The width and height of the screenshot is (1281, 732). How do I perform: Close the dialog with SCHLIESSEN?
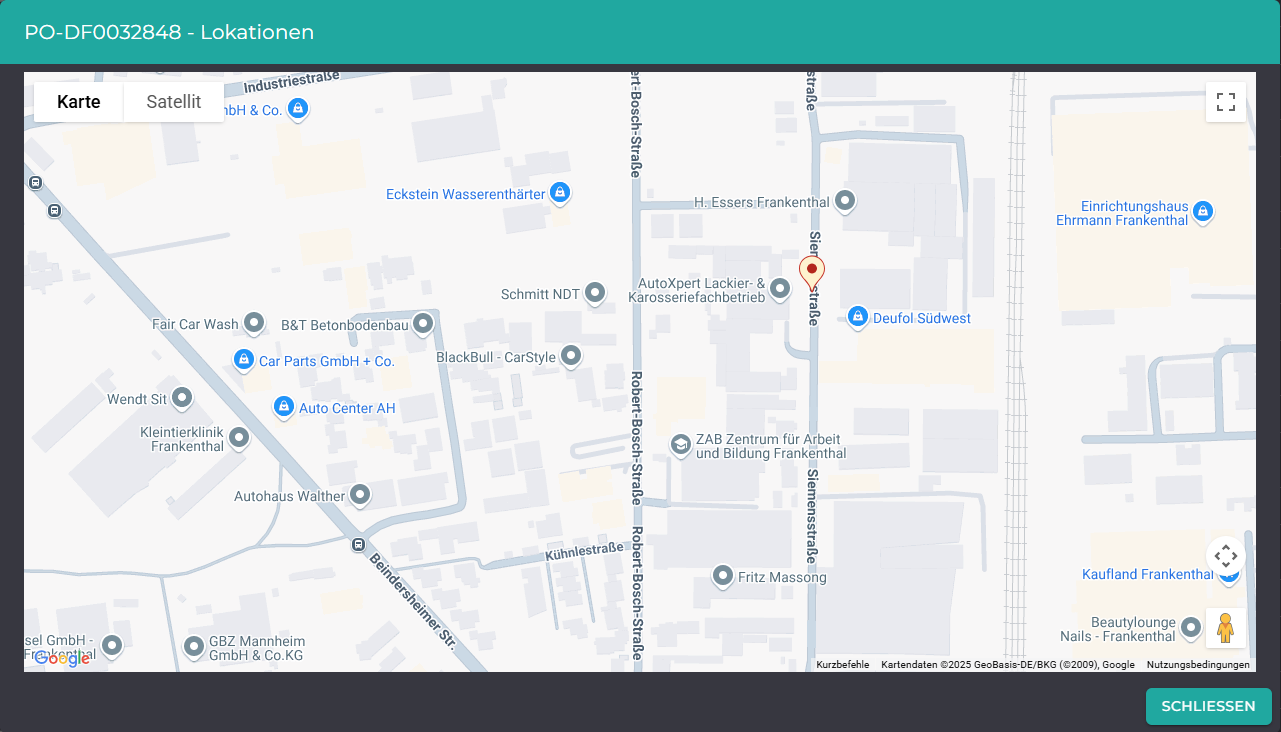point(1208,706)
